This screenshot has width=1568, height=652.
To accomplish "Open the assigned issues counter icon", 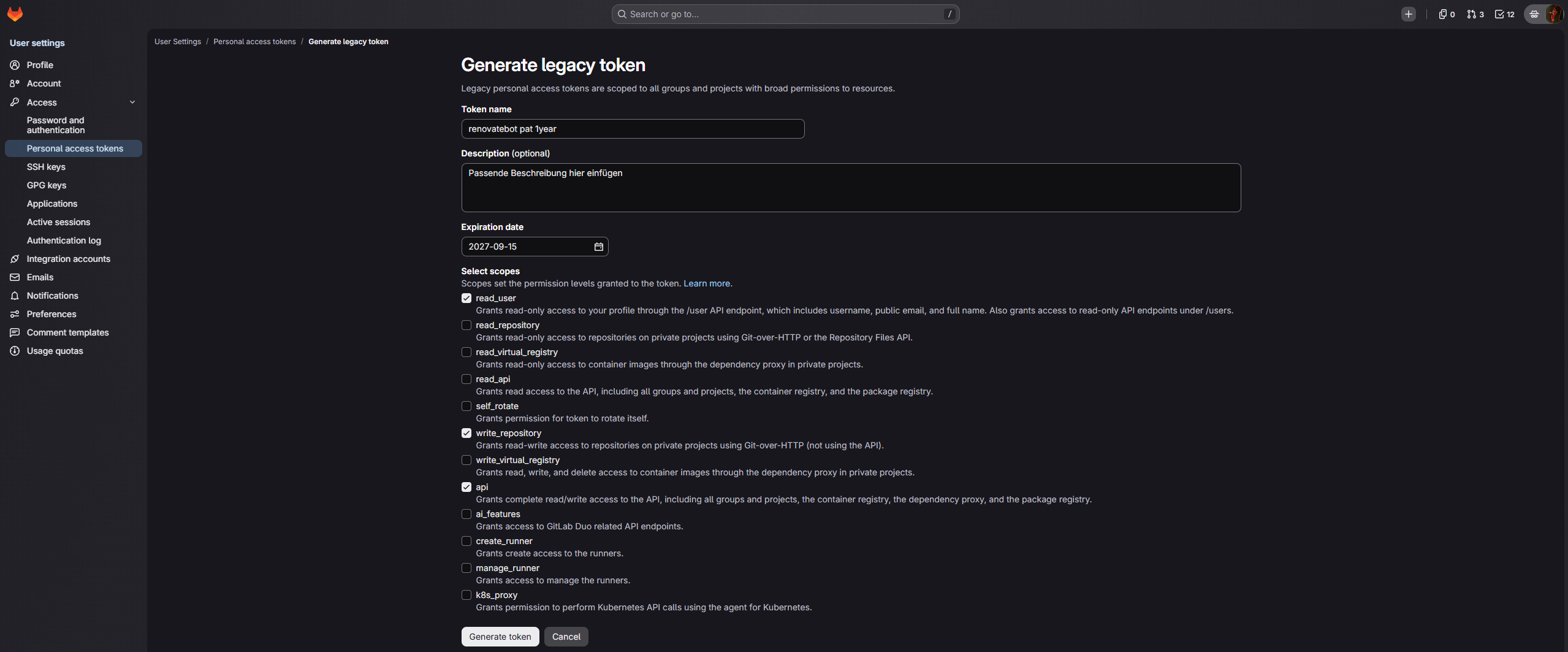I will (1447, 14).
